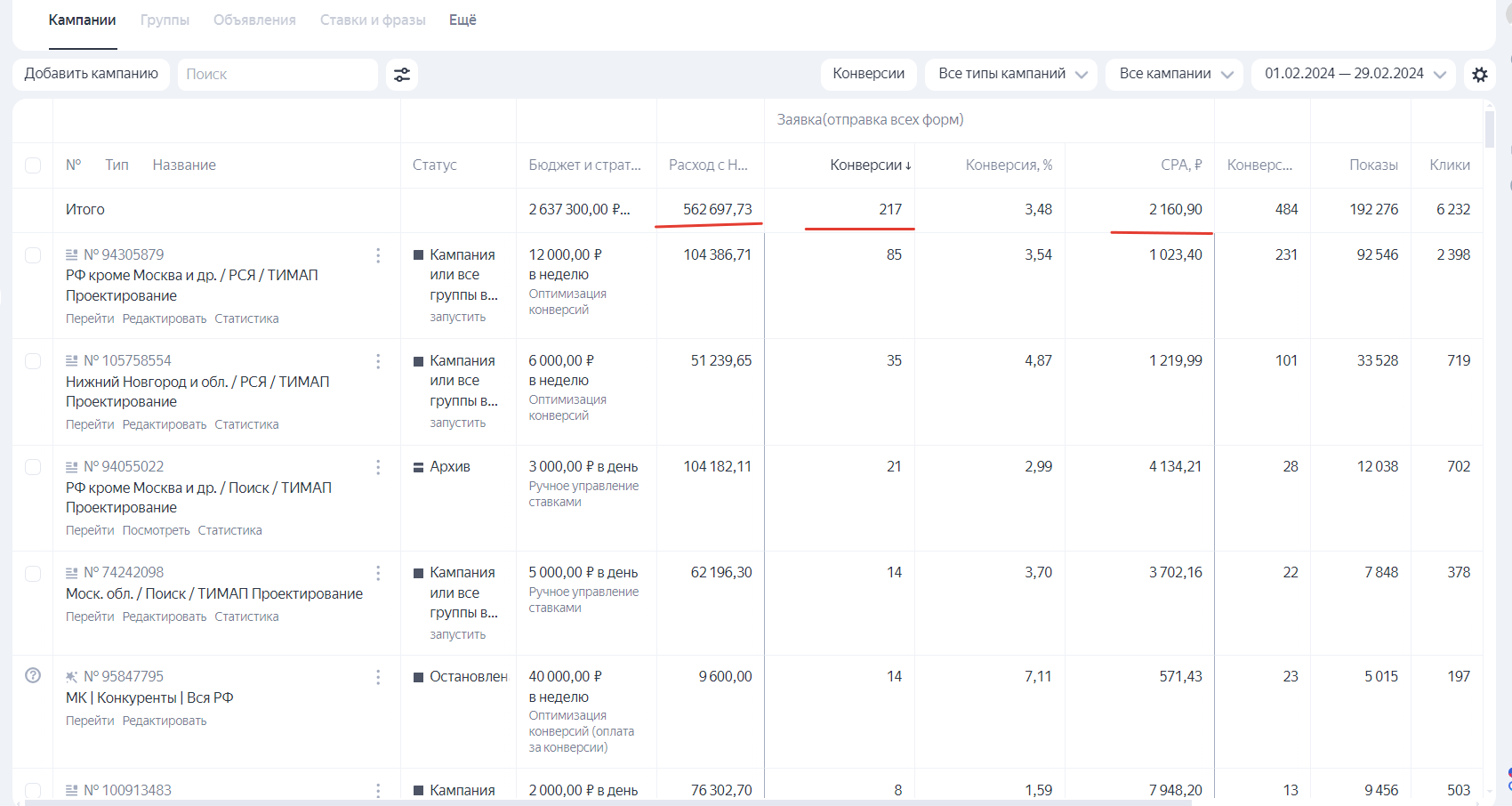Select checkbox for Нижний Новгород campaign
The height and width of the screenshot is (806, 1512).
click(33, 361)
